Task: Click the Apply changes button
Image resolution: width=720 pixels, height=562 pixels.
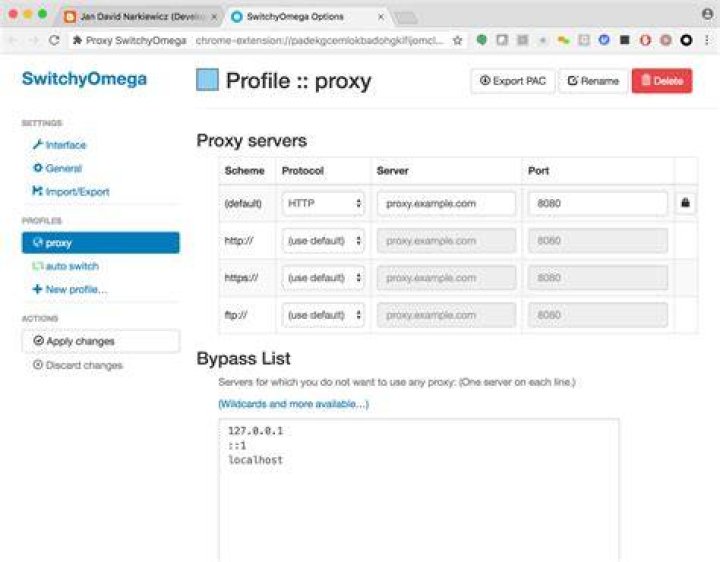Action: point(101,341)
